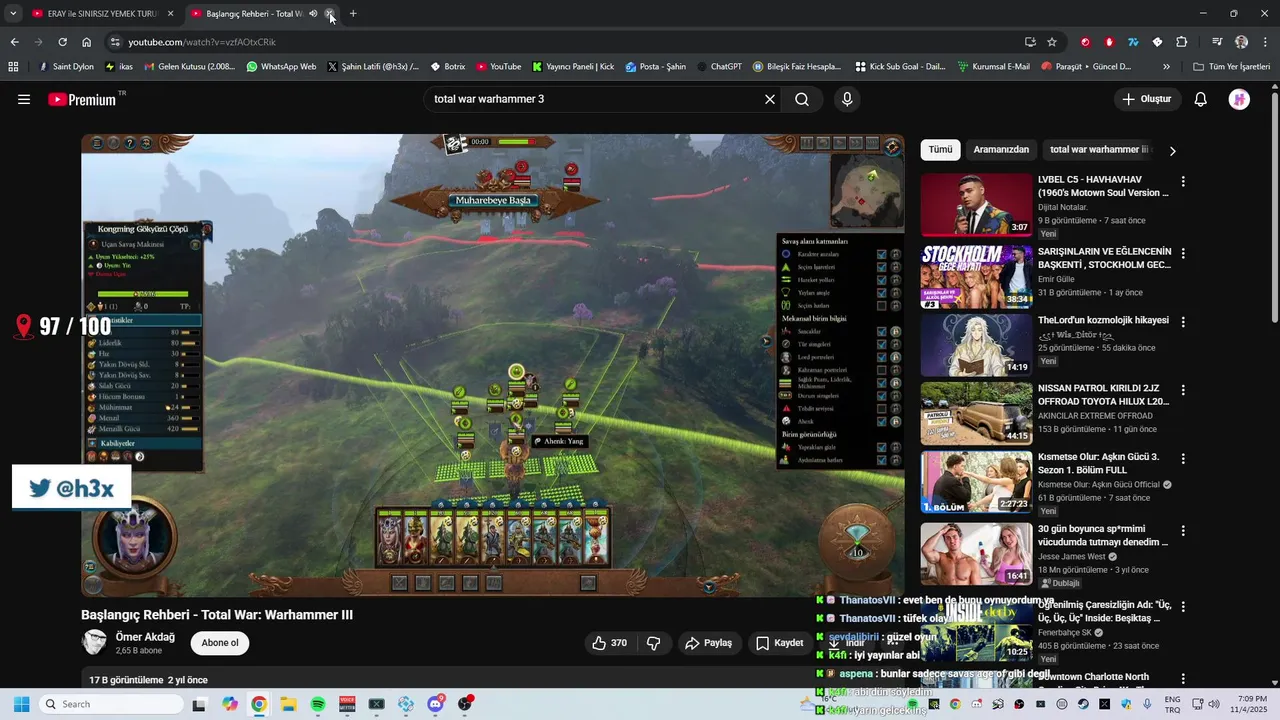1280x720 pixels.
Task: Open options for Kısmetse Olur video
Action: pyautogui.click(x=1183, y=459)
